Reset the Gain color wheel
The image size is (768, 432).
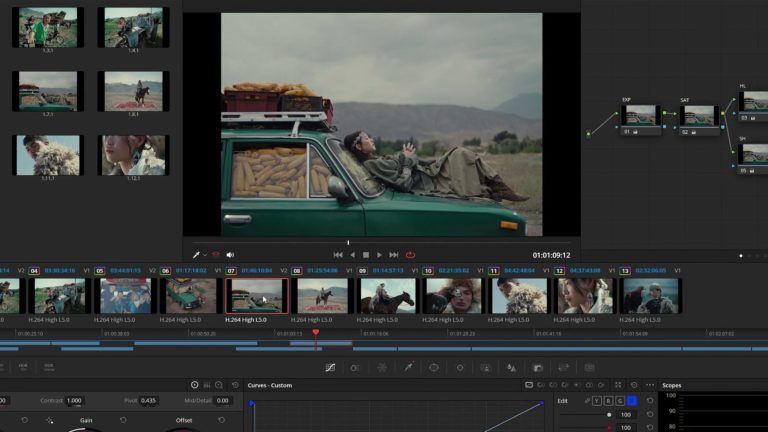pyautogui.click(x=123, y=420)
